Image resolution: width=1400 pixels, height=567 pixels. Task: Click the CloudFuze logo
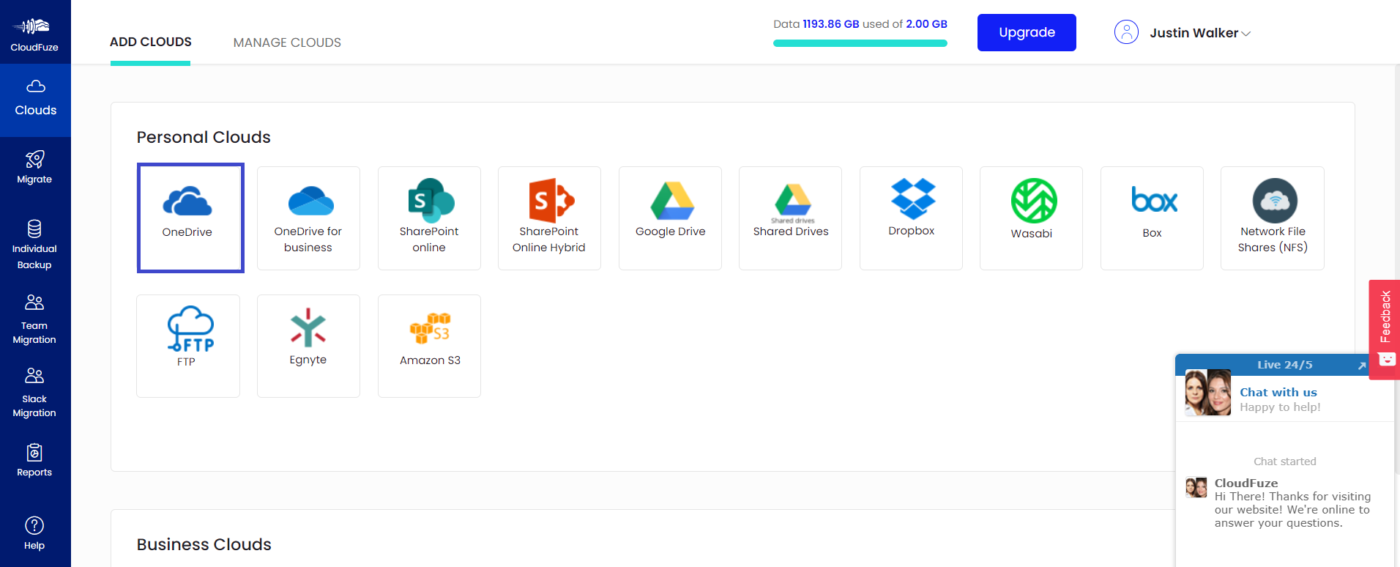coord(35,33)
